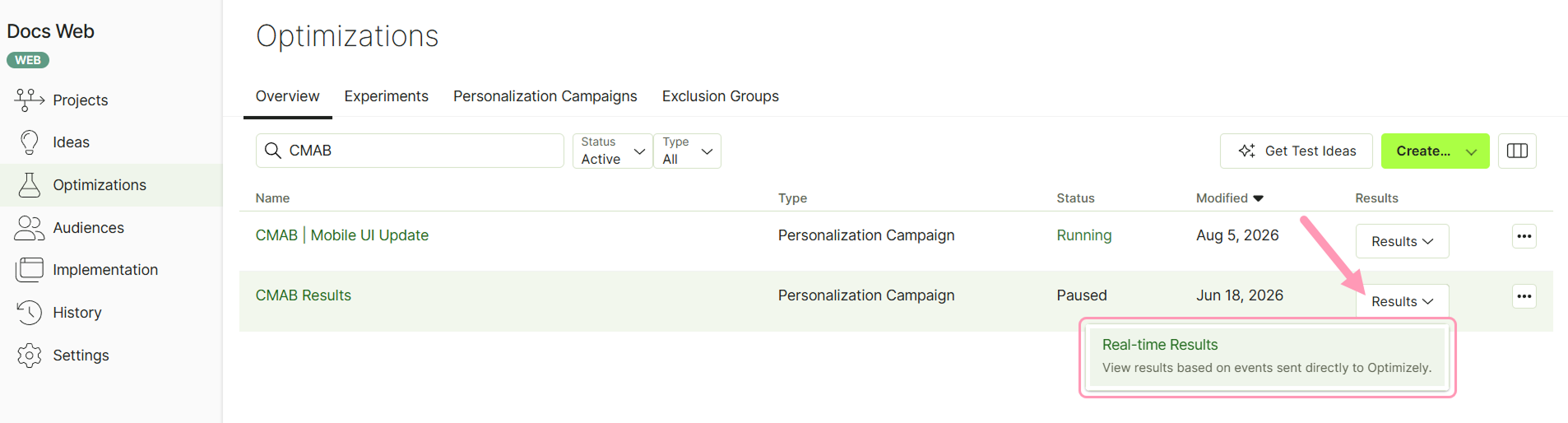The image size is (1568, 423).
Task: Select Real-time Results menu option
Action: pos(1267,356)
